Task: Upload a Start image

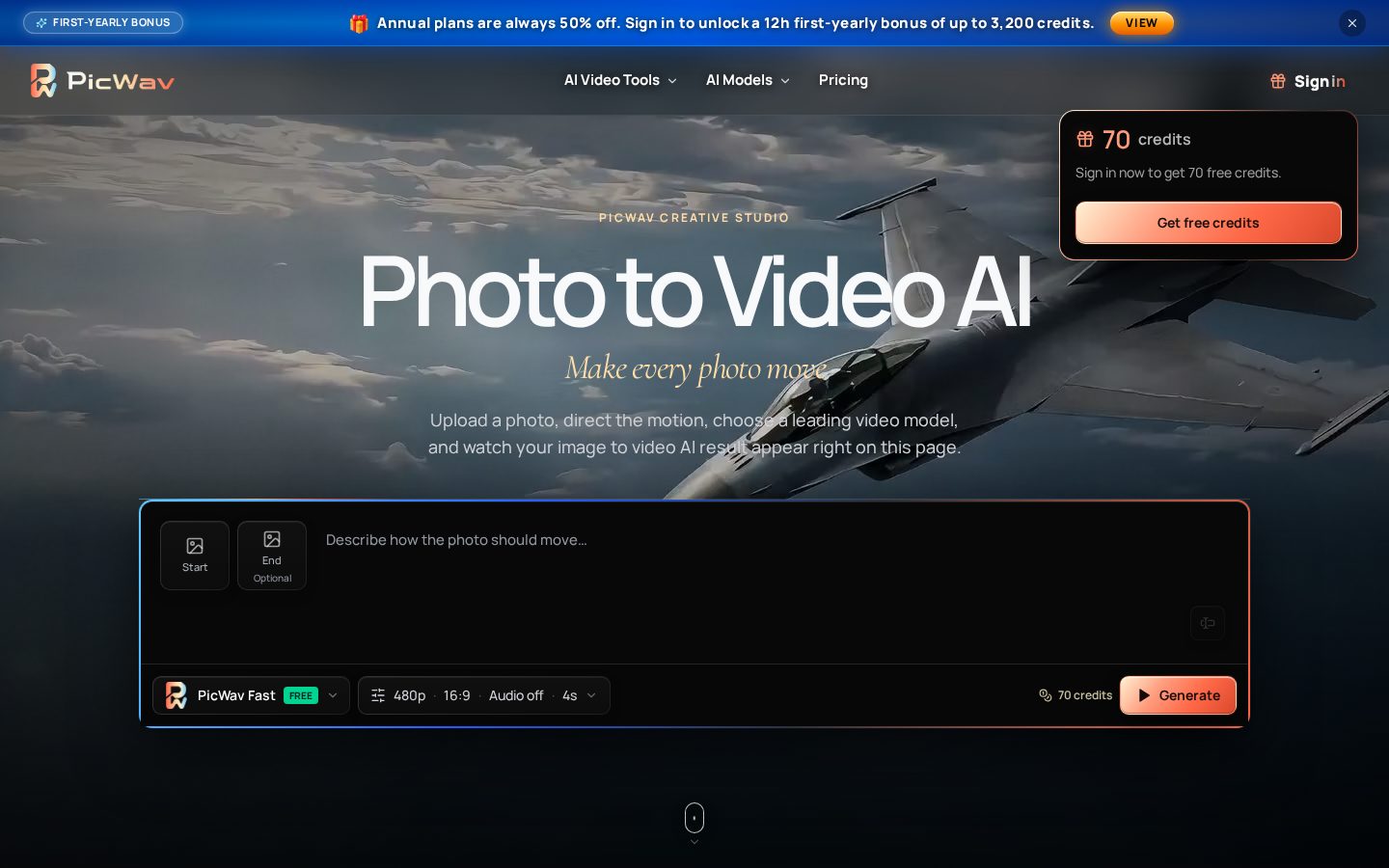Action: tap(195, 556)
